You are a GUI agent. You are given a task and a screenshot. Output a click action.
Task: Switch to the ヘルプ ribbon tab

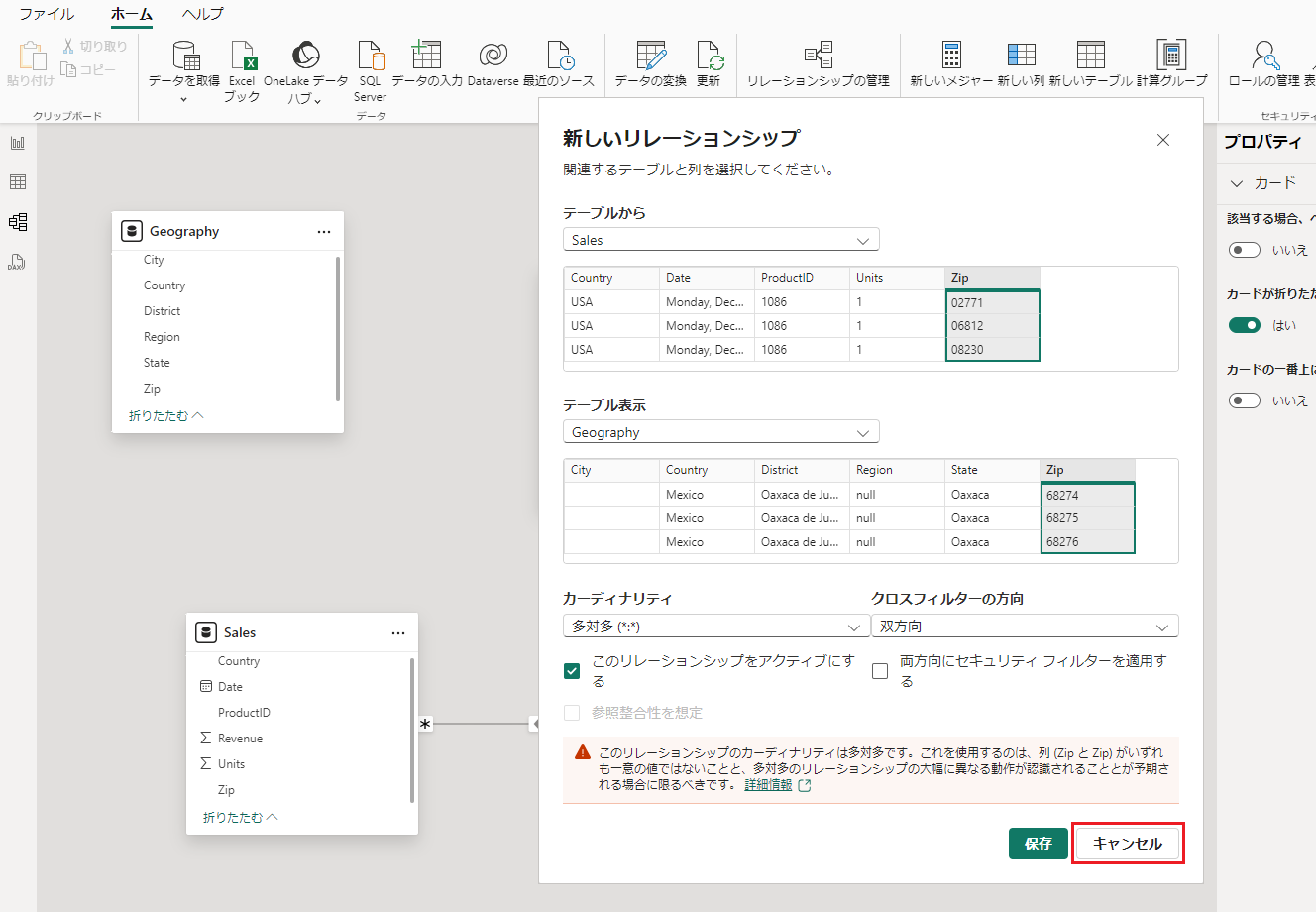(x=203, y=14)
